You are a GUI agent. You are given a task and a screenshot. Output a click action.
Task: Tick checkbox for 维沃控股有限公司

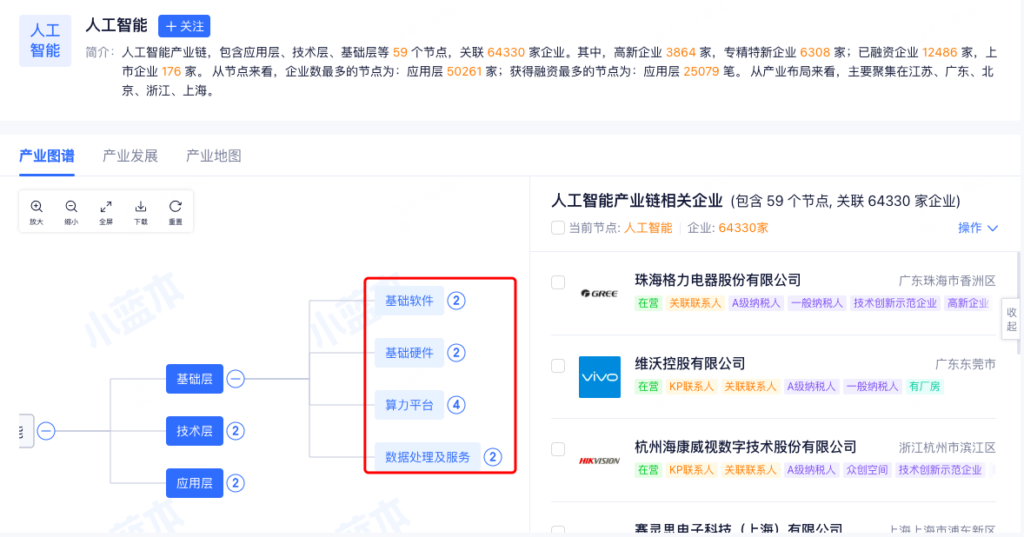tap(558, 366)
